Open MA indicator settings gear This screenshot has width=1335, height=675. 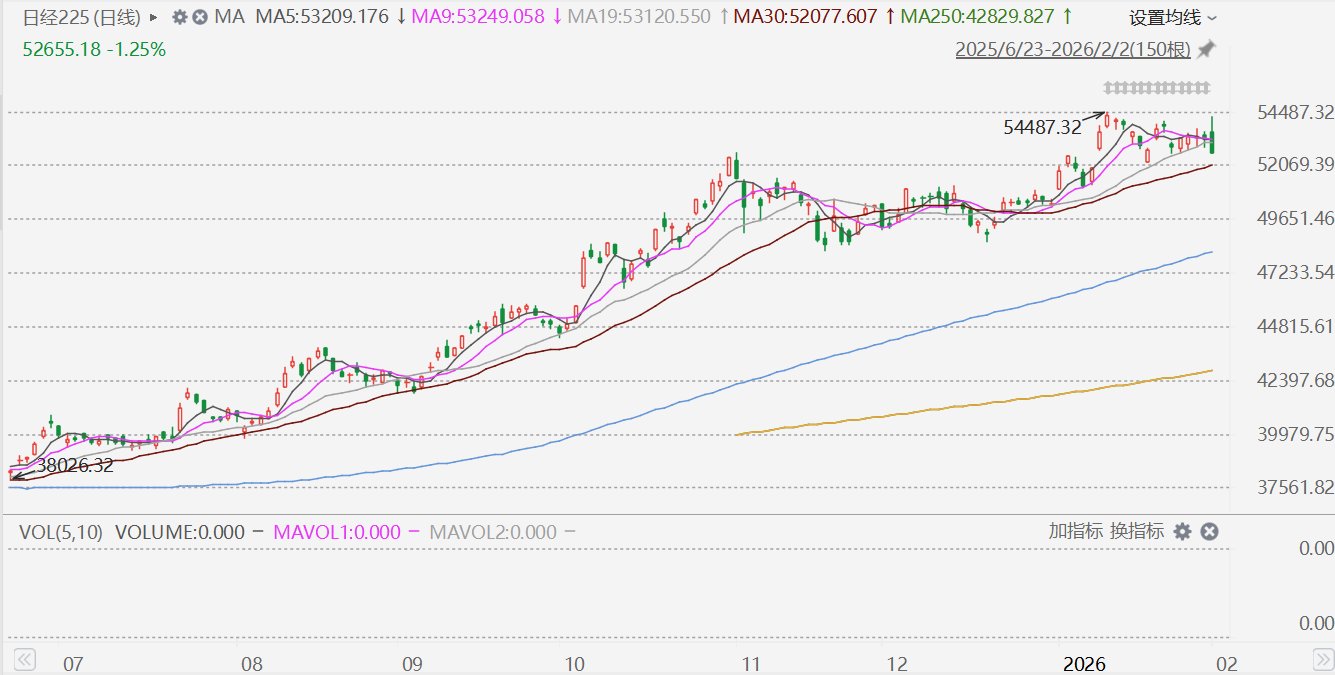(179, 17)
